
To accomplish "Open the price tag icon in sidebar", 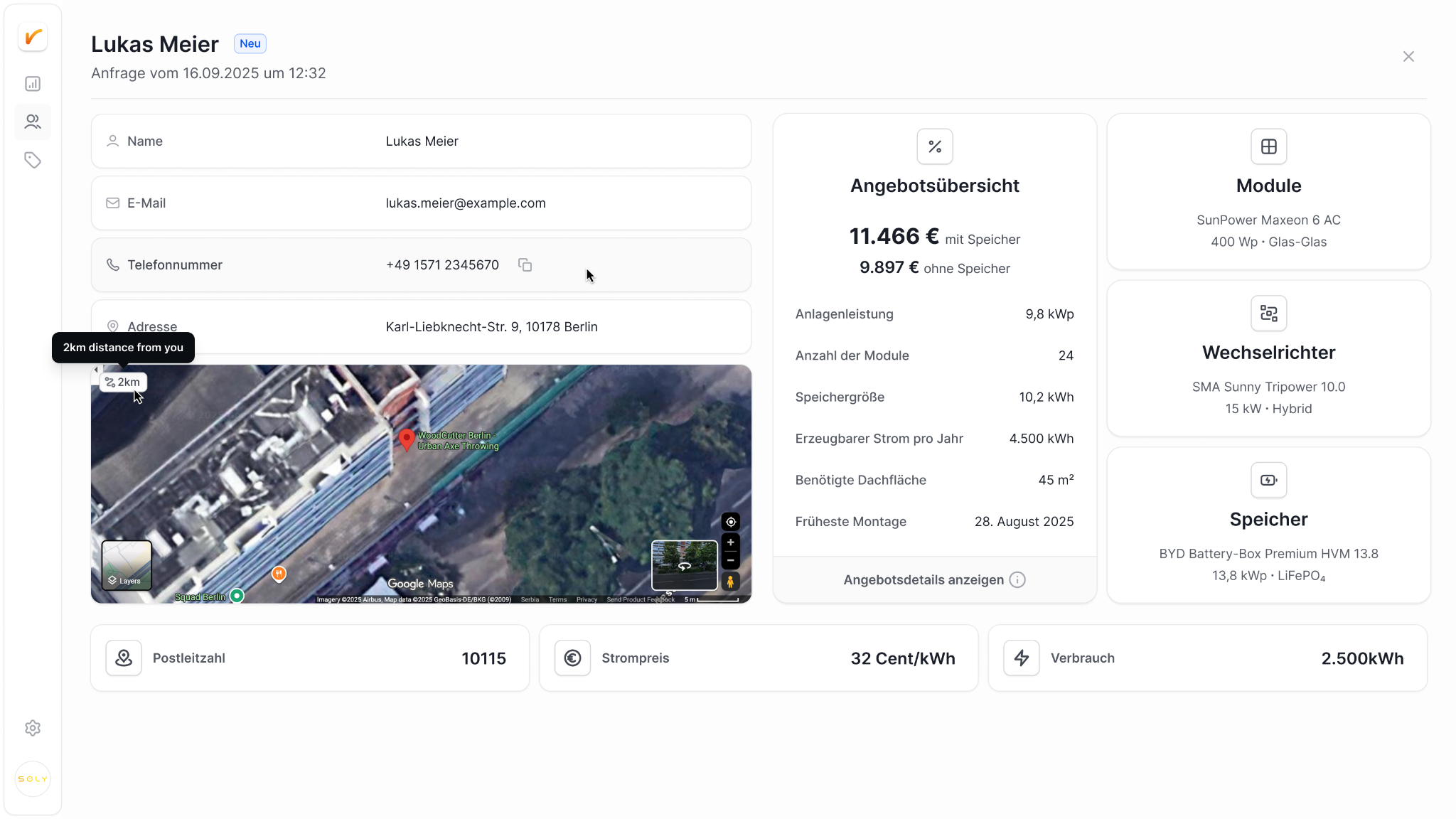I will 33,160.
